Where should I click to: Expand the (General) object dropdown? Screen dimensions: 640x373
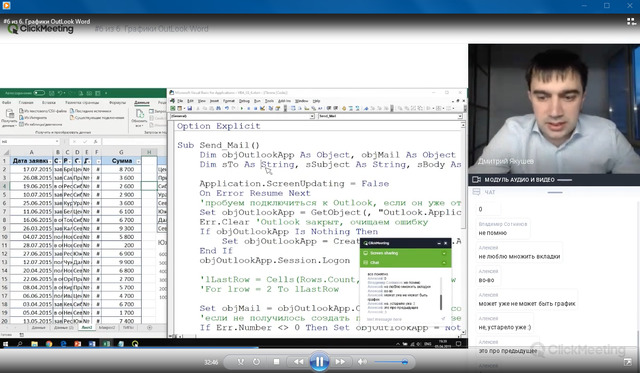tap(312, 116)
